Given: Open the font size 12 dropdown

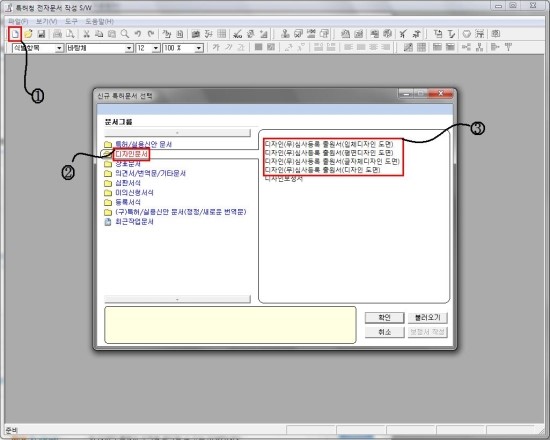Looking at the screenshot, I should coord(156,48).
